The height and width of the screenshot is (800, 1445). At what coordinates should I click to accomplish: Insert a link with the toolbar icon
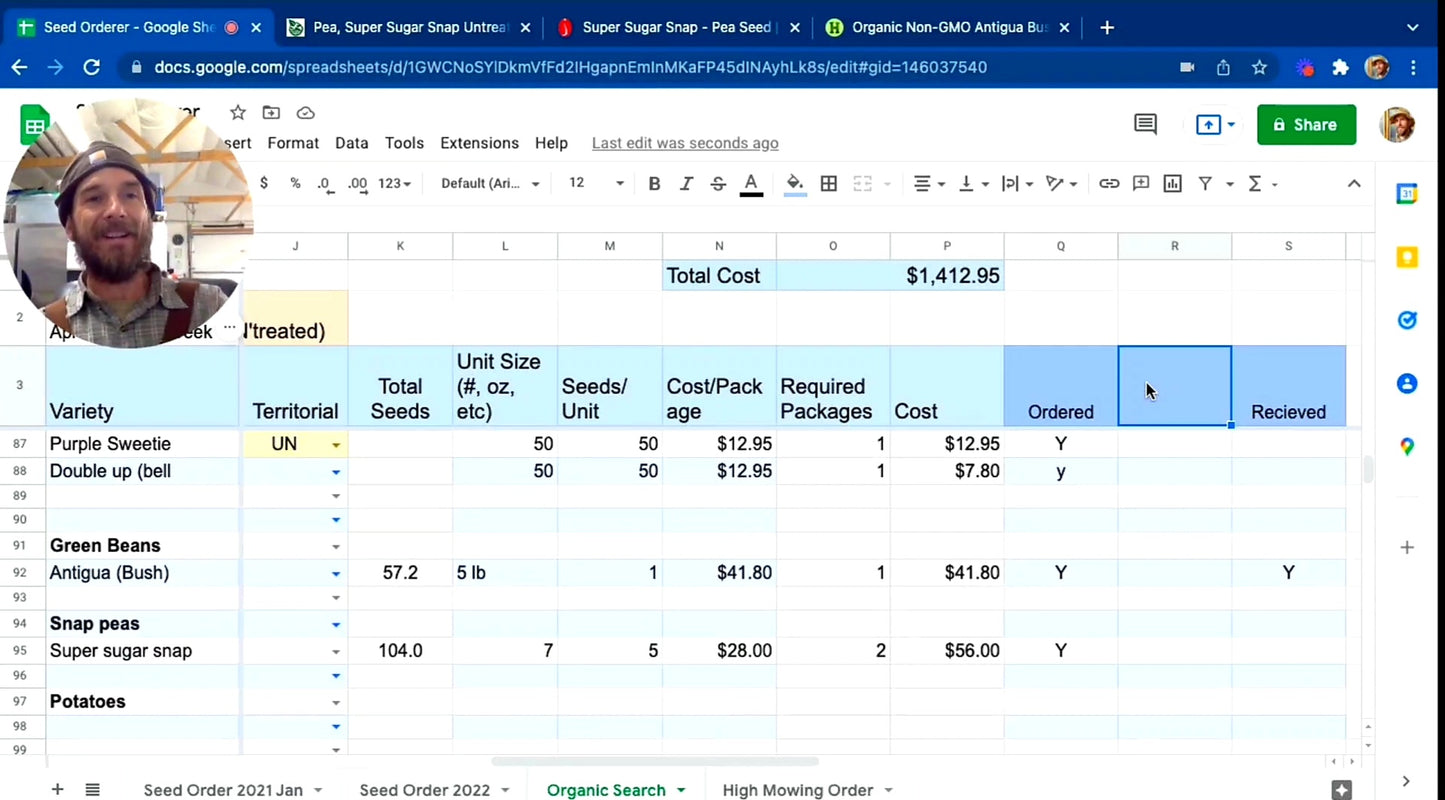(x=1109, y=183)
